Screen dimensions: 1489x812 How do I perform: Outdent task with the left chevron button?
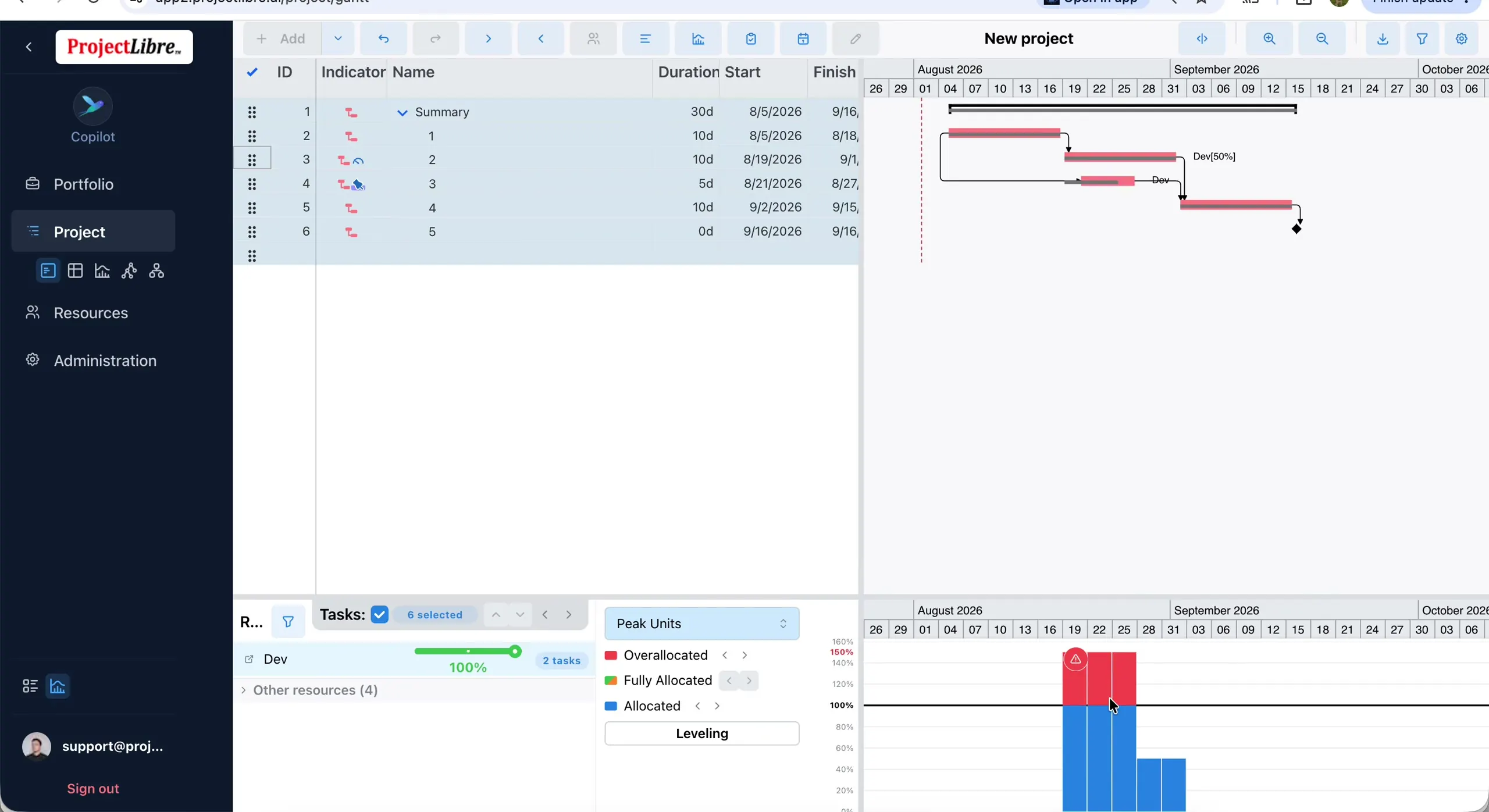tap(541, 39)
